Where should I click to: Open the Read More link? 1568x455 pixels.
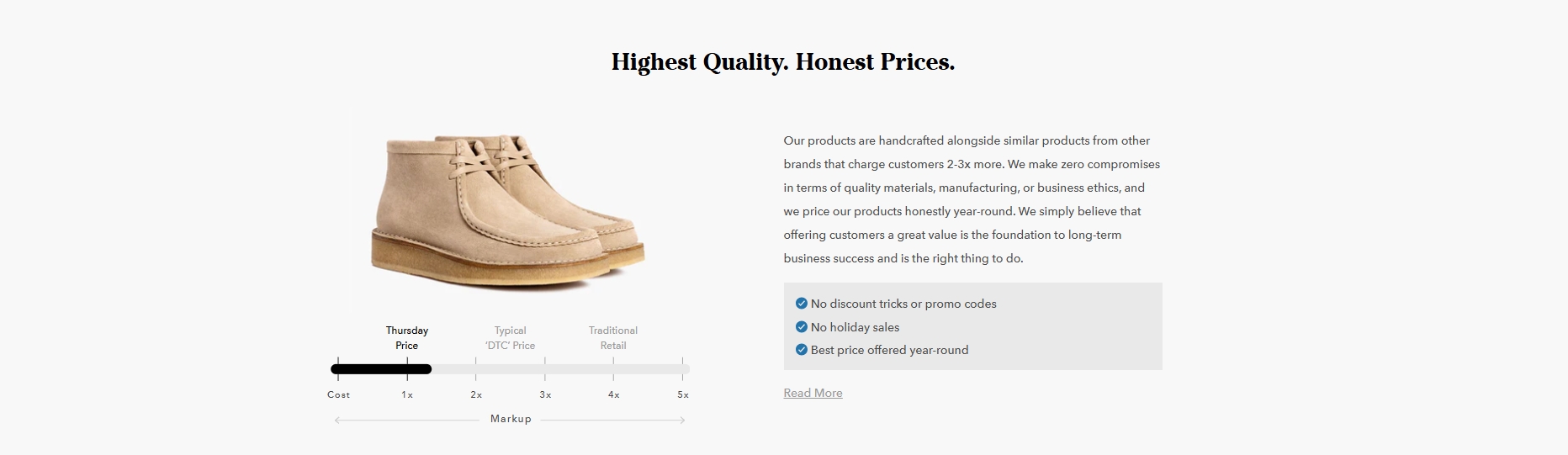point(813,393)
